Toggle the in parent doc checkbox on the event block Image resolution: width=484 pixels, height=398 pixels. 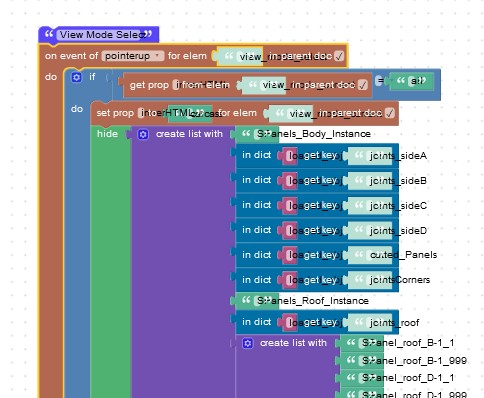[x=339, y=56]
